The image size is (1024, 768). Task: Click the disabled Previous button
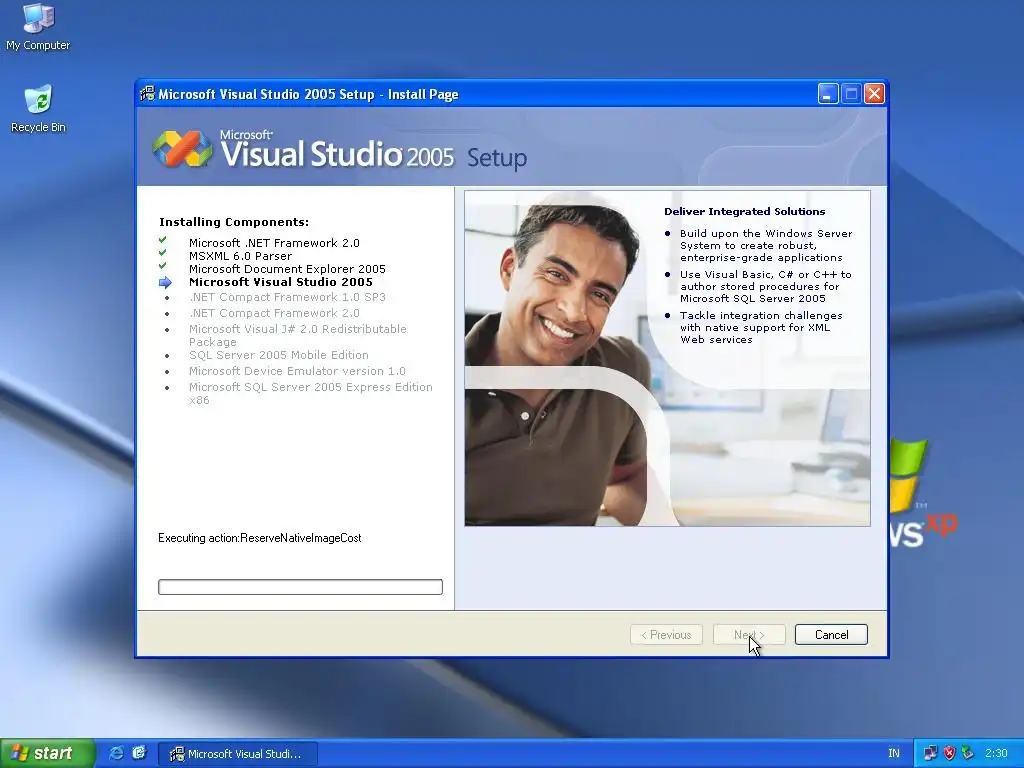666,635
